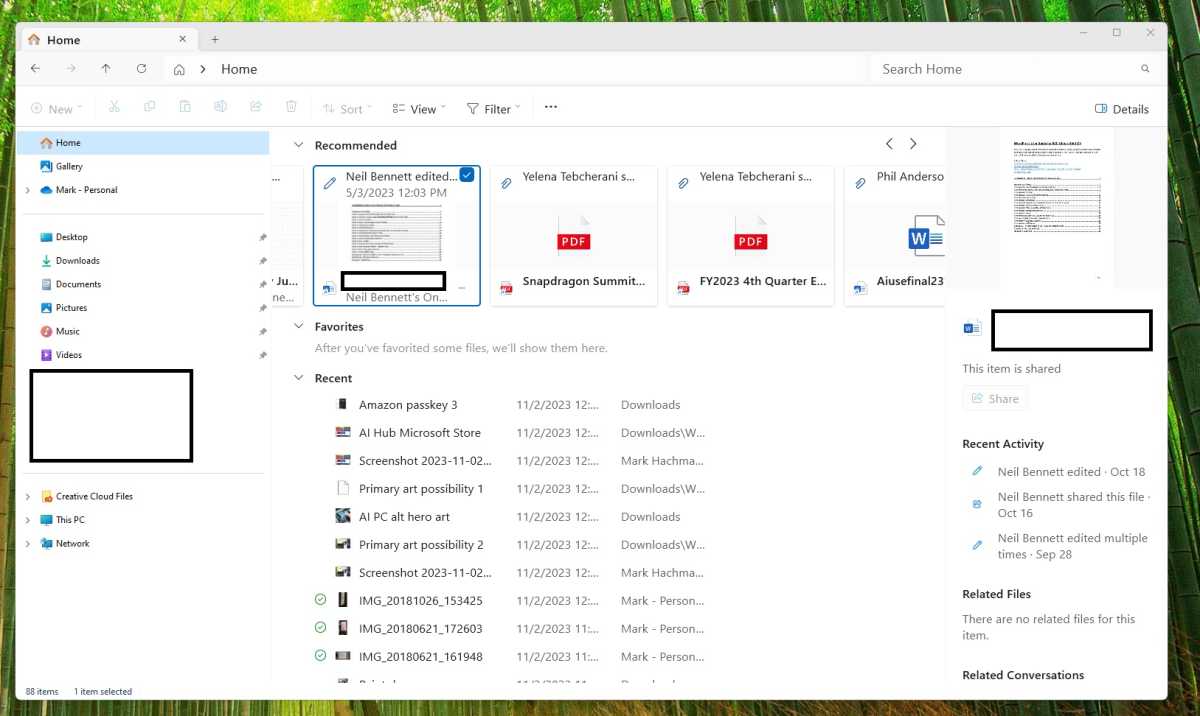Click in the Search Home field
The width and height of the screenshot is (1200, 716).
point(1005,69)
